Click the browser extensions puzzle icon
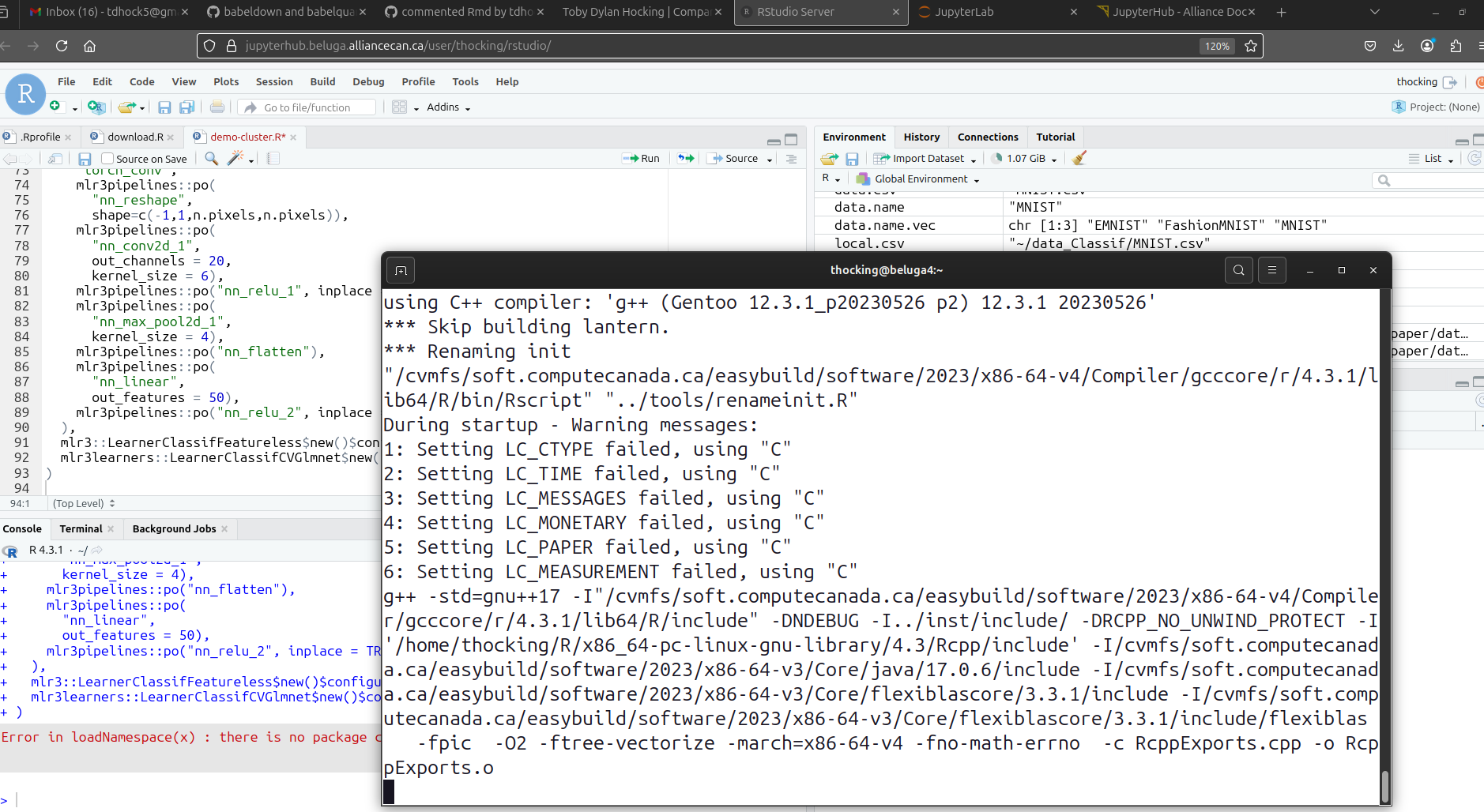Image resolution: width=1484 pixels, height=812 pixels. 1456,46
